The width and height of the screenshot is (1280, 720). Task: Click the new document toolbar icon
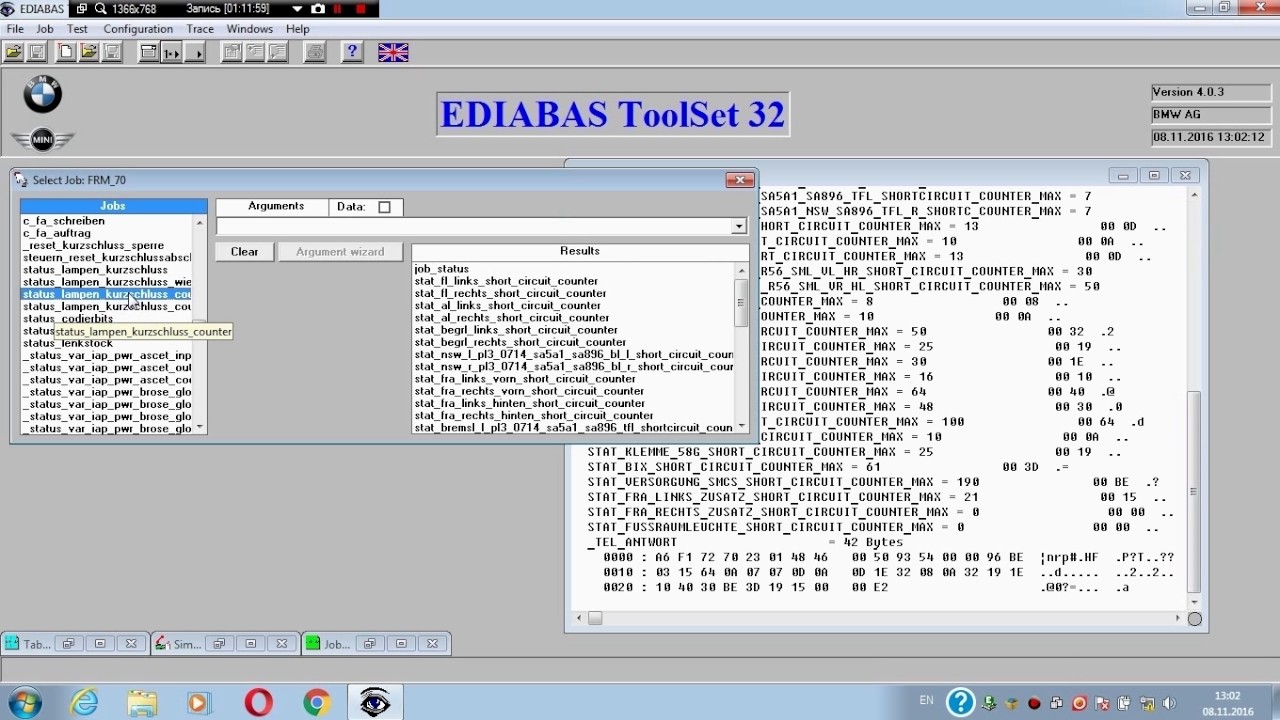click(x=66, y=52)
